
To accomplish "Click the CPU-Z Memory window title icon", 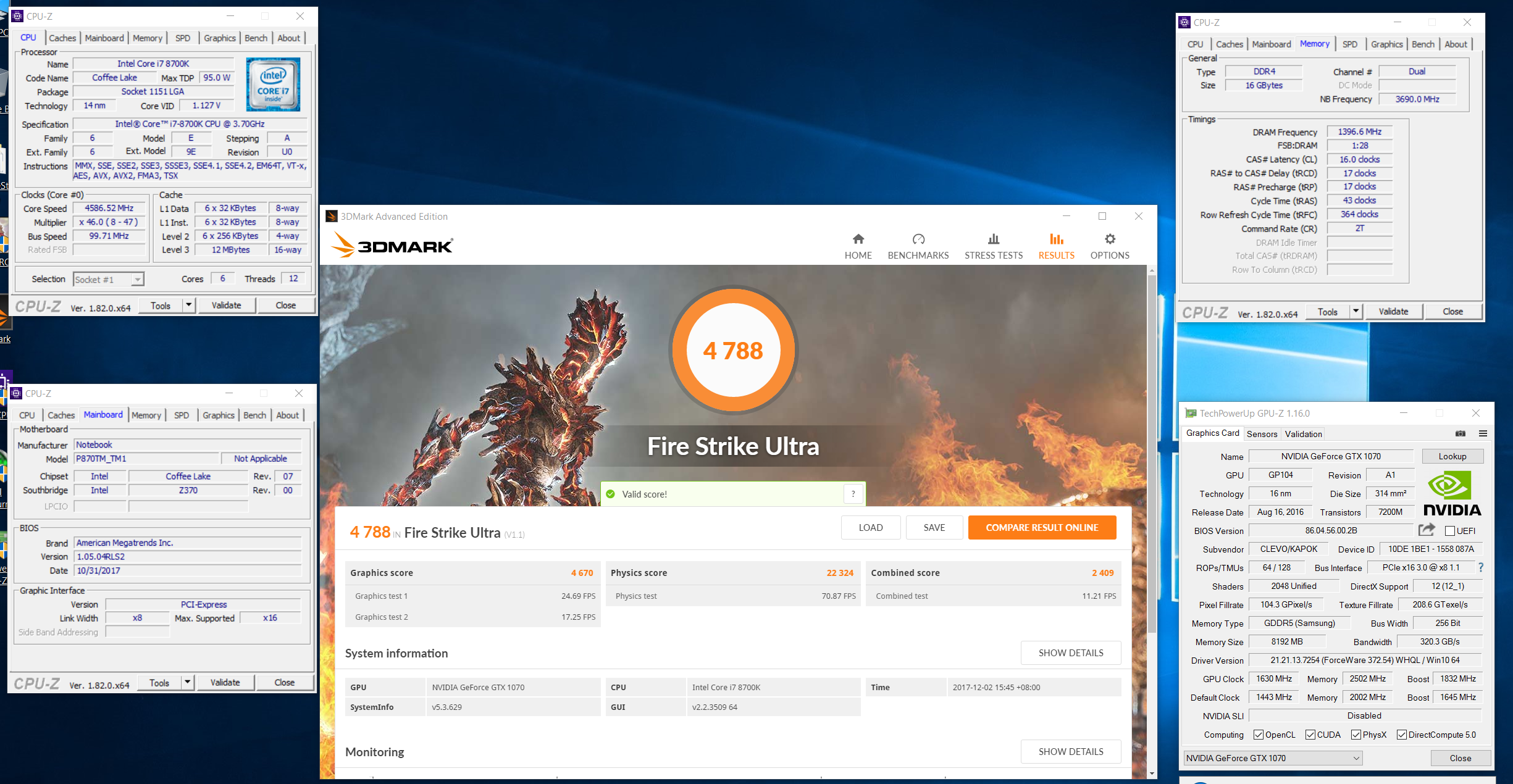I will [x=1184, y=22].
